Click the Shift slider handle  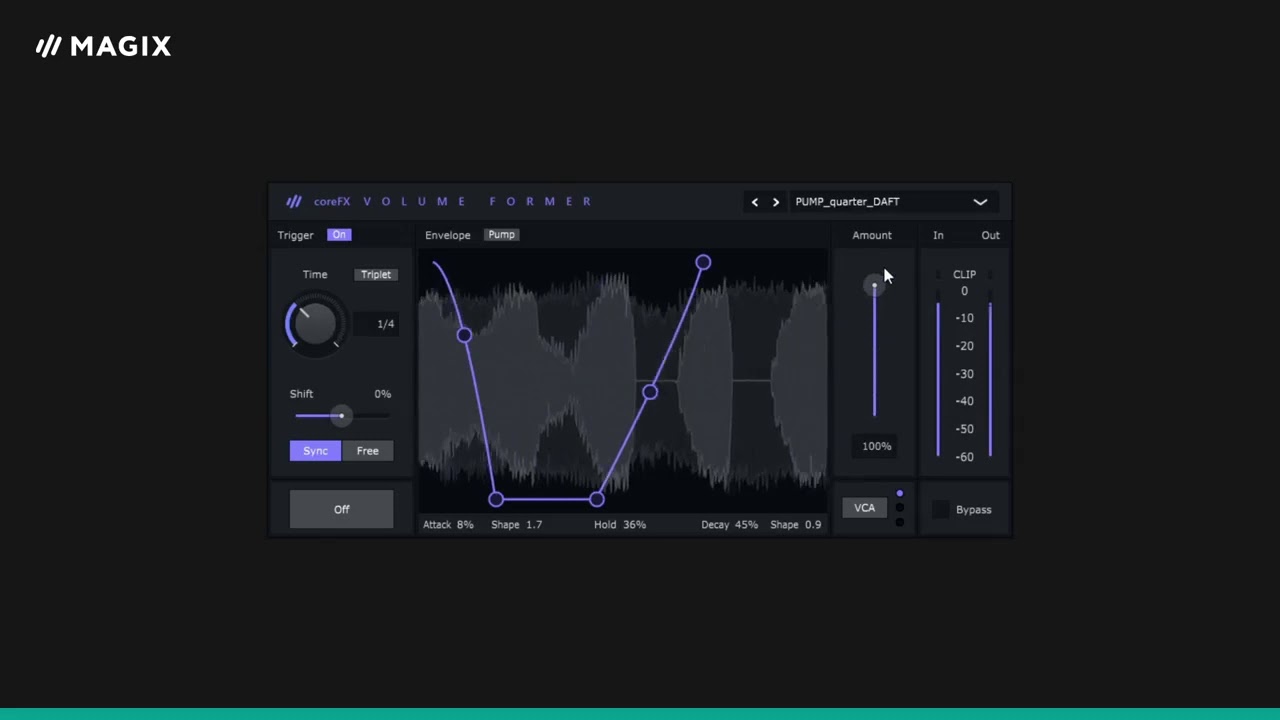[x=341, y=416]
